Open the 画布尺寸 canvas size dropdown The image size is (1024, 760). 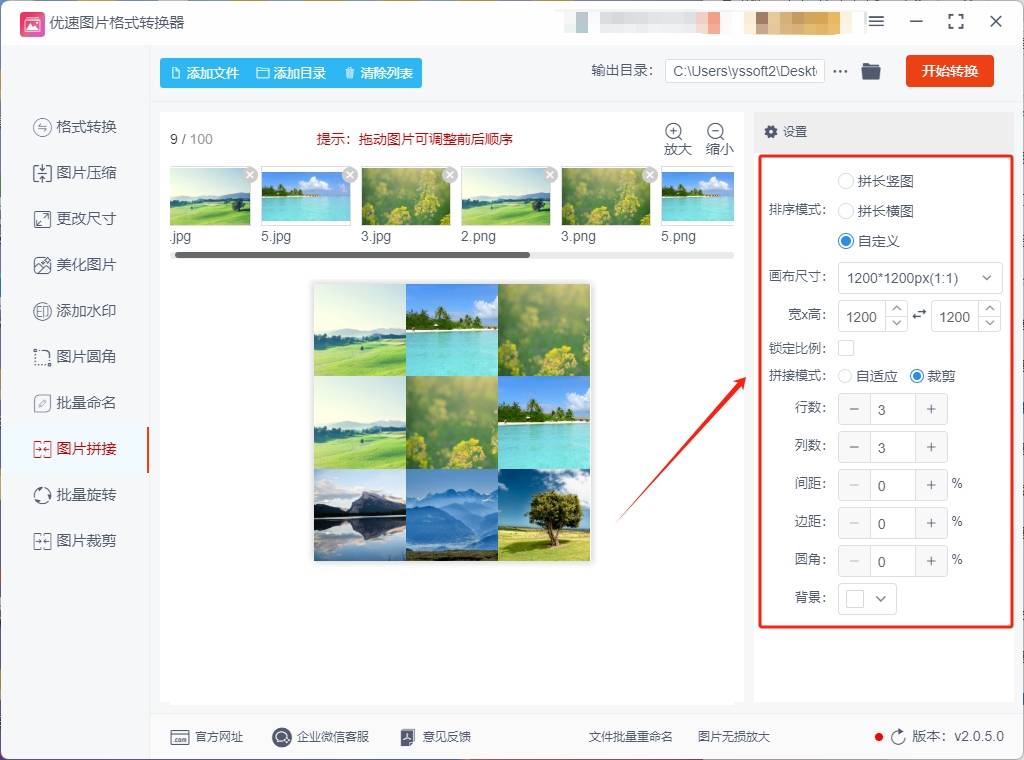click(x=917, y=278)
